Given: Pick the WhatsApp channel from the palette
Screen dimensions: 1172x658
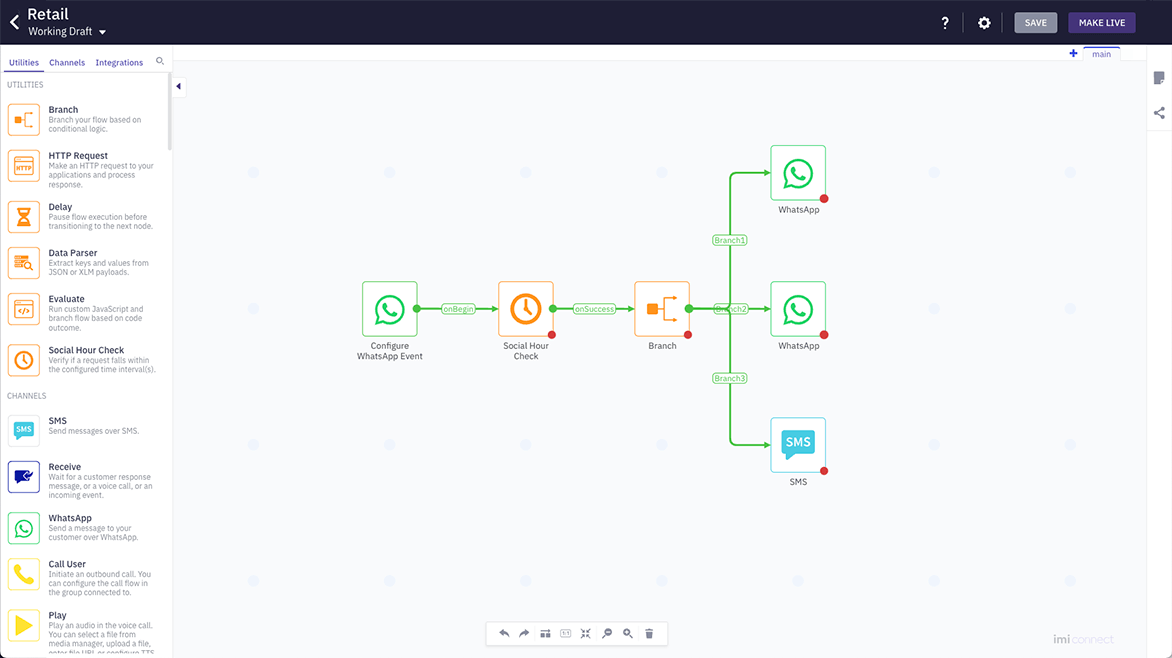Looking at the screenshot, I should click(x=84, y=528).
